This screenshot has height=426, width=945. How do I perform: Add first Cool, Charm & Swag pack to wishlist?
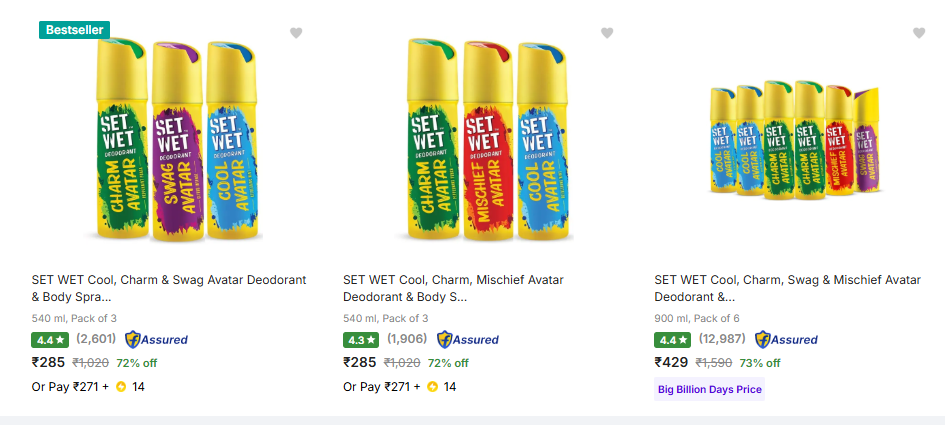click(x=296, y=33)
